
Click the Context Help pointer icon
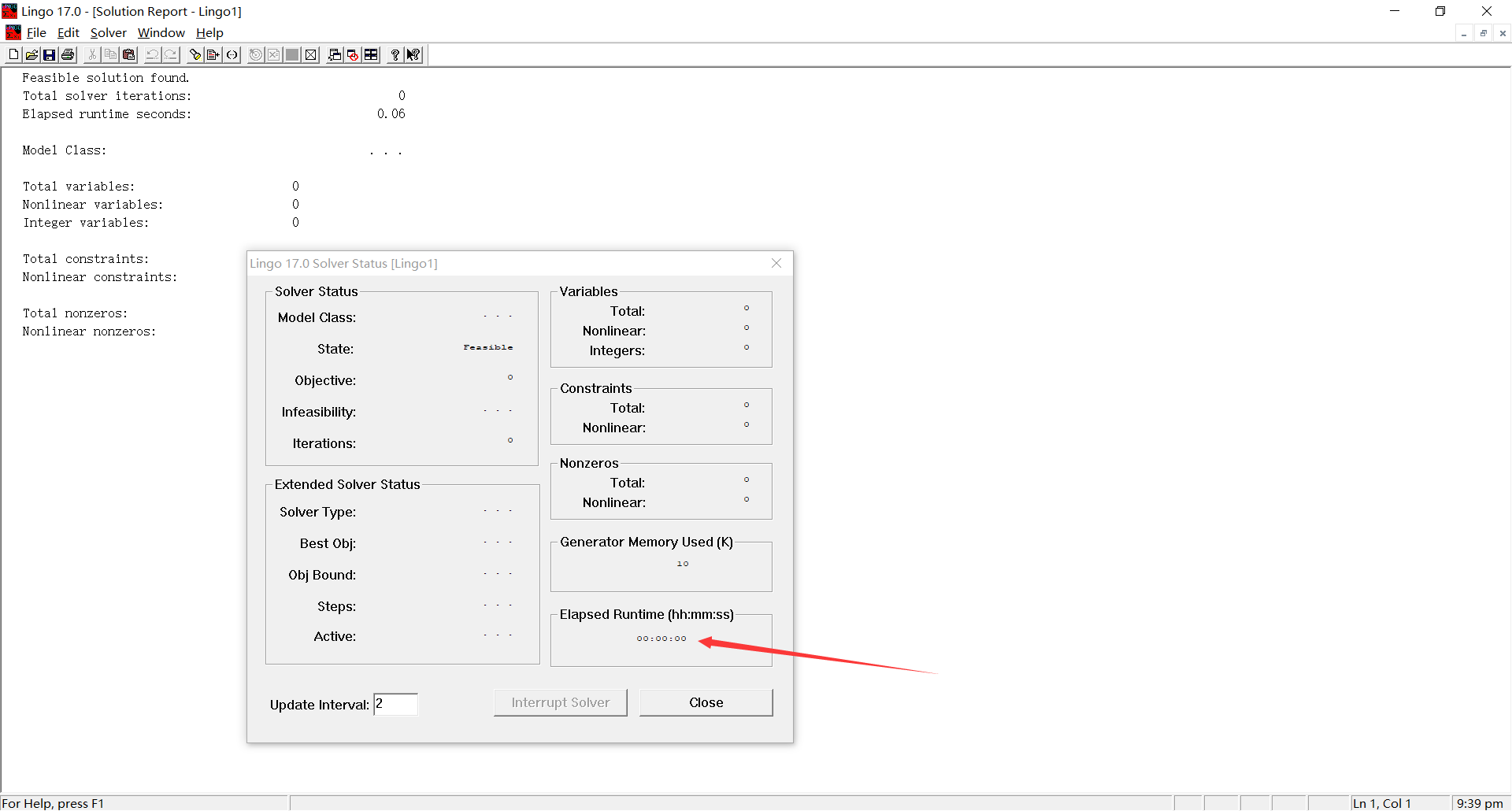(413, 54)
